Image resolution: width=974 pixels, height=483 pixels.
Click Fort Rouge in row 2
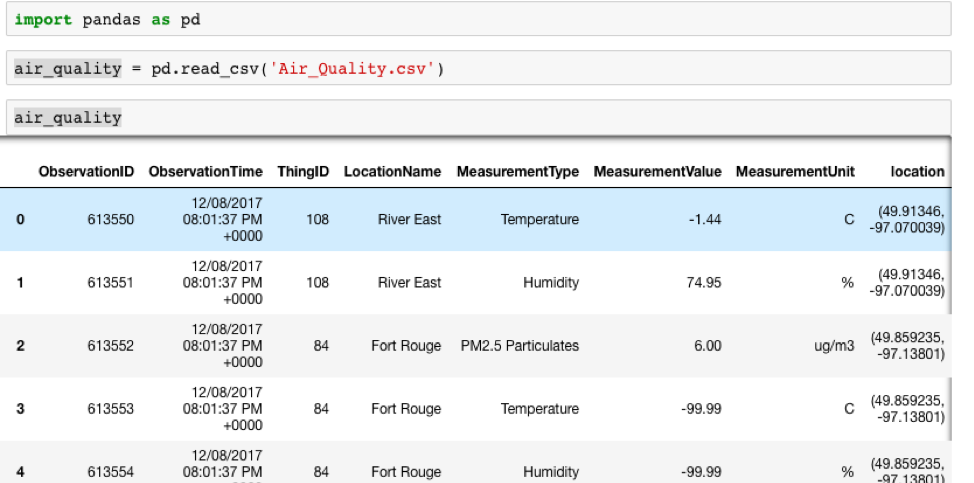(x=406, y=346)
